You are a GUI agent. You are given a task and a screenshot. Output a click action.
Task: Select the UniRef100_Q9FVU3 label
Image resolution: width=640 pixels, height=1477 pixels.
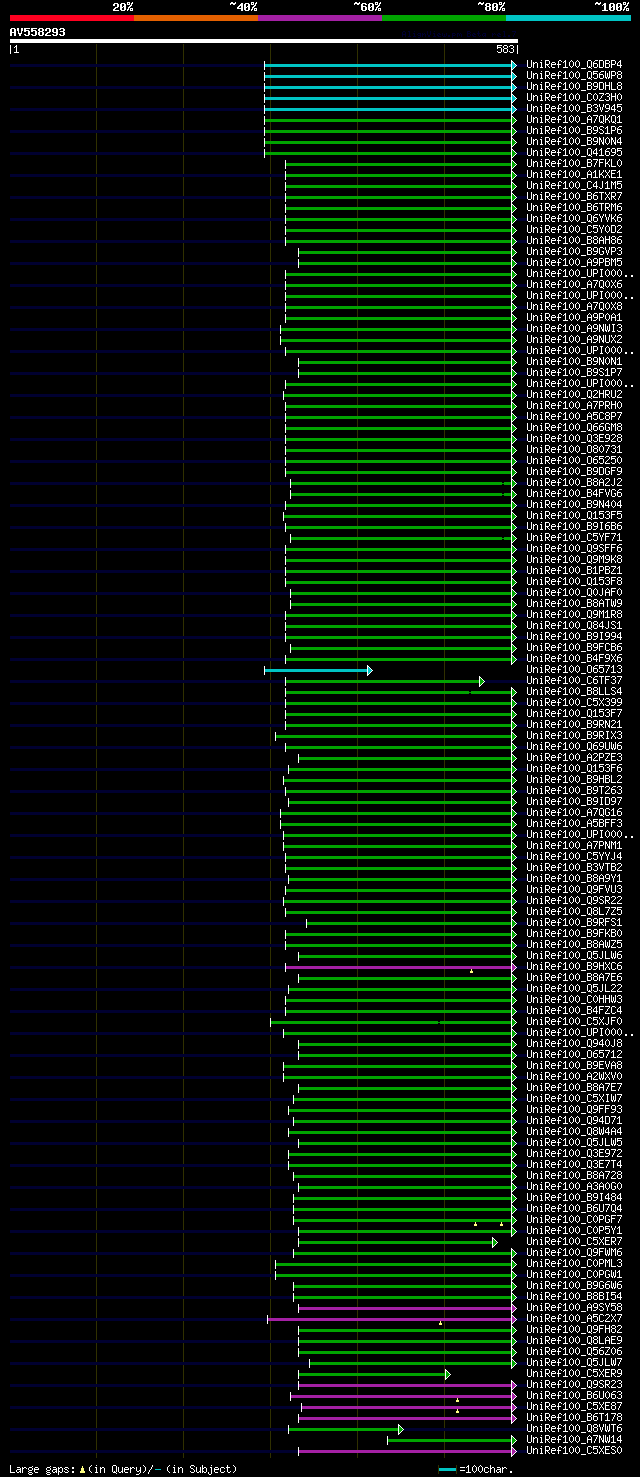click(574, 889)
